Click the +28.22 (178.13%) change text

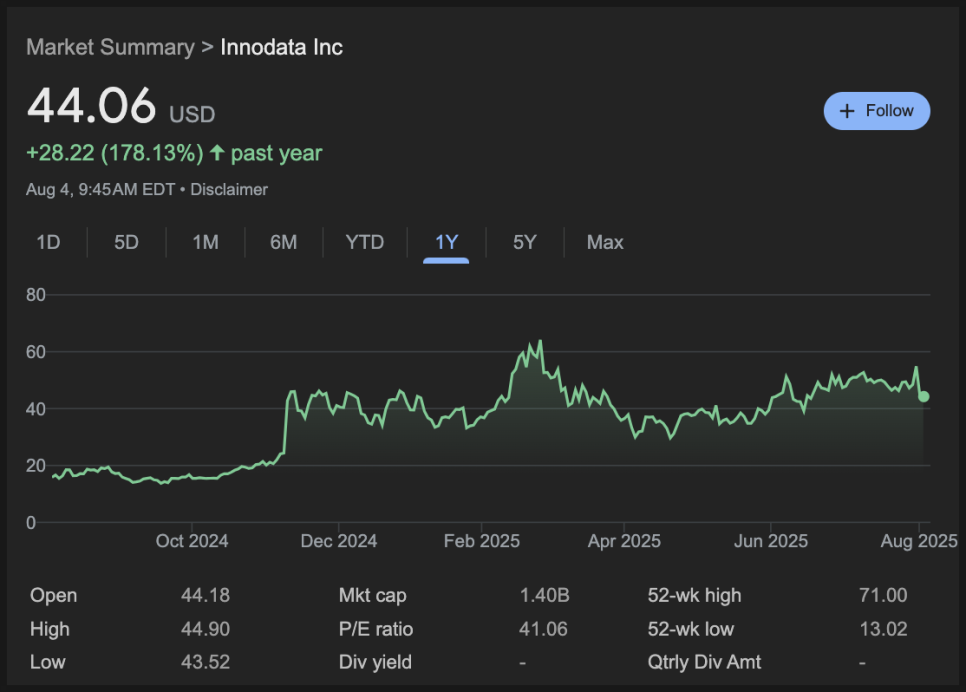(x=115, y=153)
